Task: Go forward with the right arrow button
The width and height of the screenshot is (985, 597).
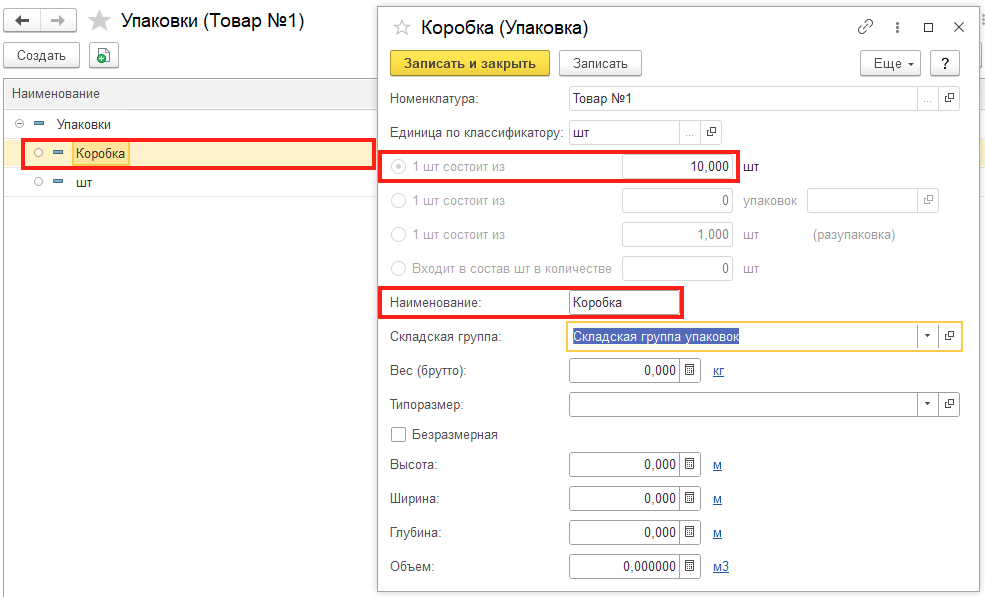Action: [58, 21]
